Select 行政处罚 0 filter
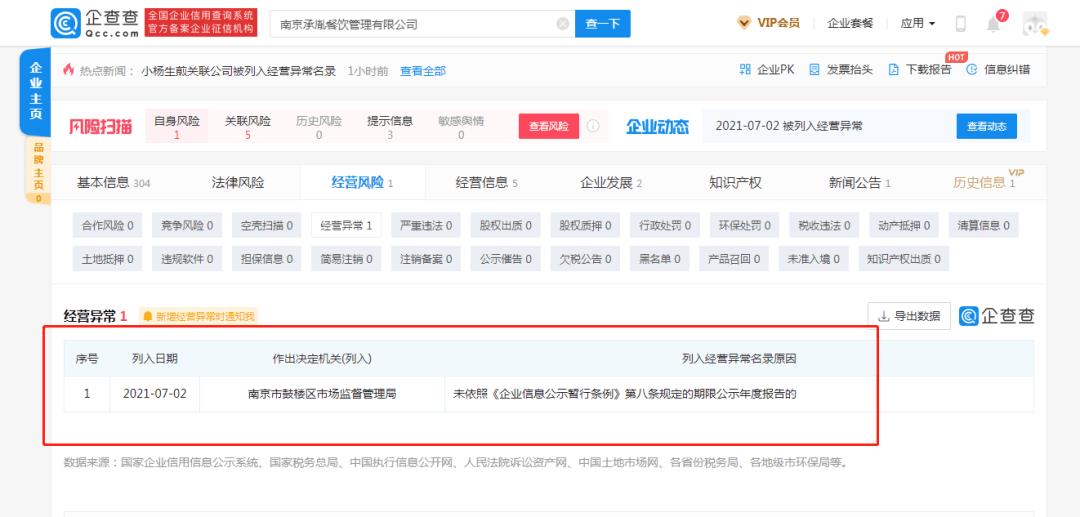Image resolution: width=1080 pixels, height=517 pixels. click(665, 225)
